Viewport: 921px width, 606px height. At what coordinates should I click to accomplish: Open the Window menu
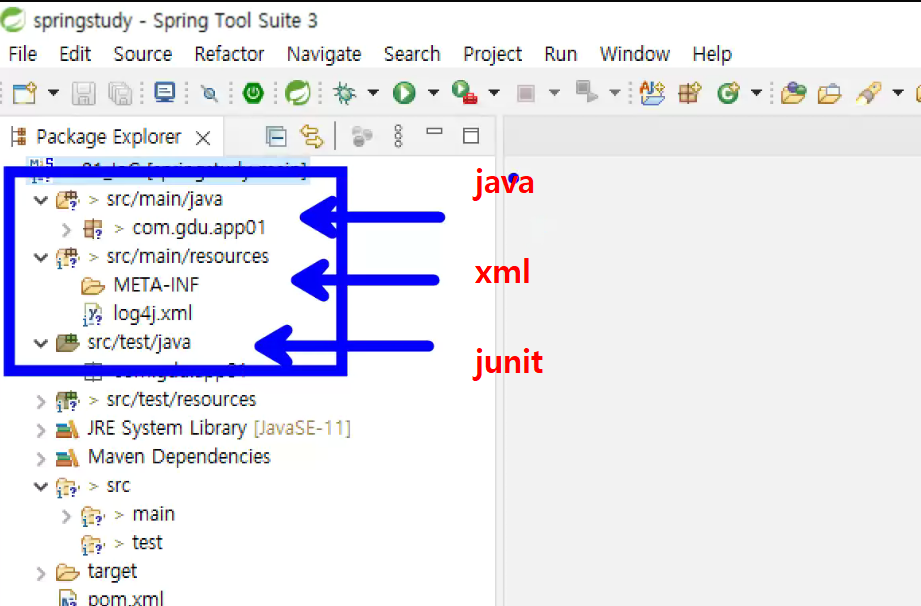coord(634,54)
